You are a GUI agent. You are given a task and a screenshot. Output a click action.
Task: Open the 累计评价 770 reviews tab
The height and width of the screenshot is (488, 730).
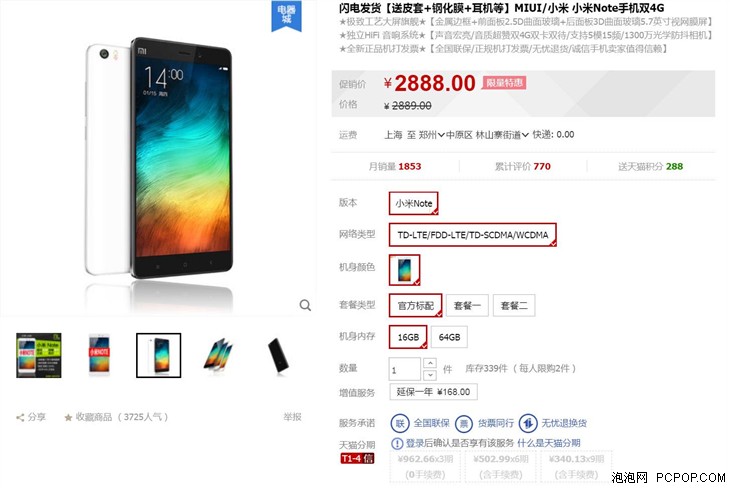point(522,166)
